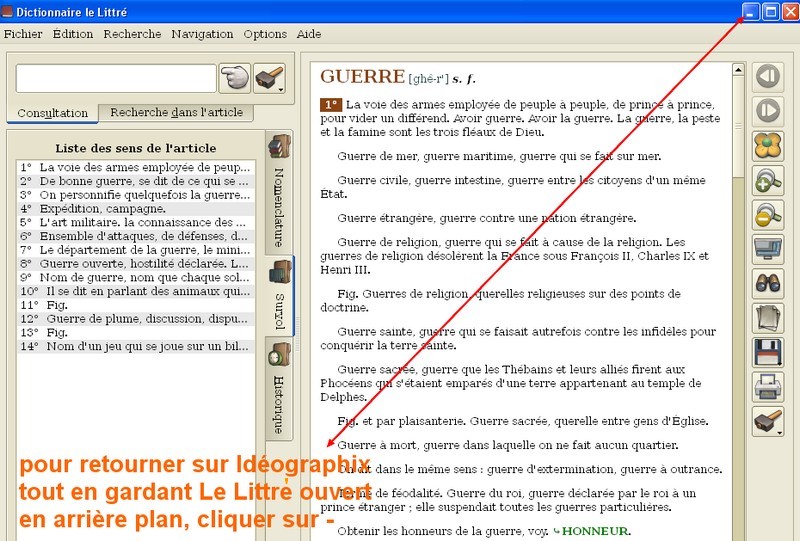Select sense 9° Nom de guerre
The width and height of the screenshot is (800, 541).
tap(136, 278)
